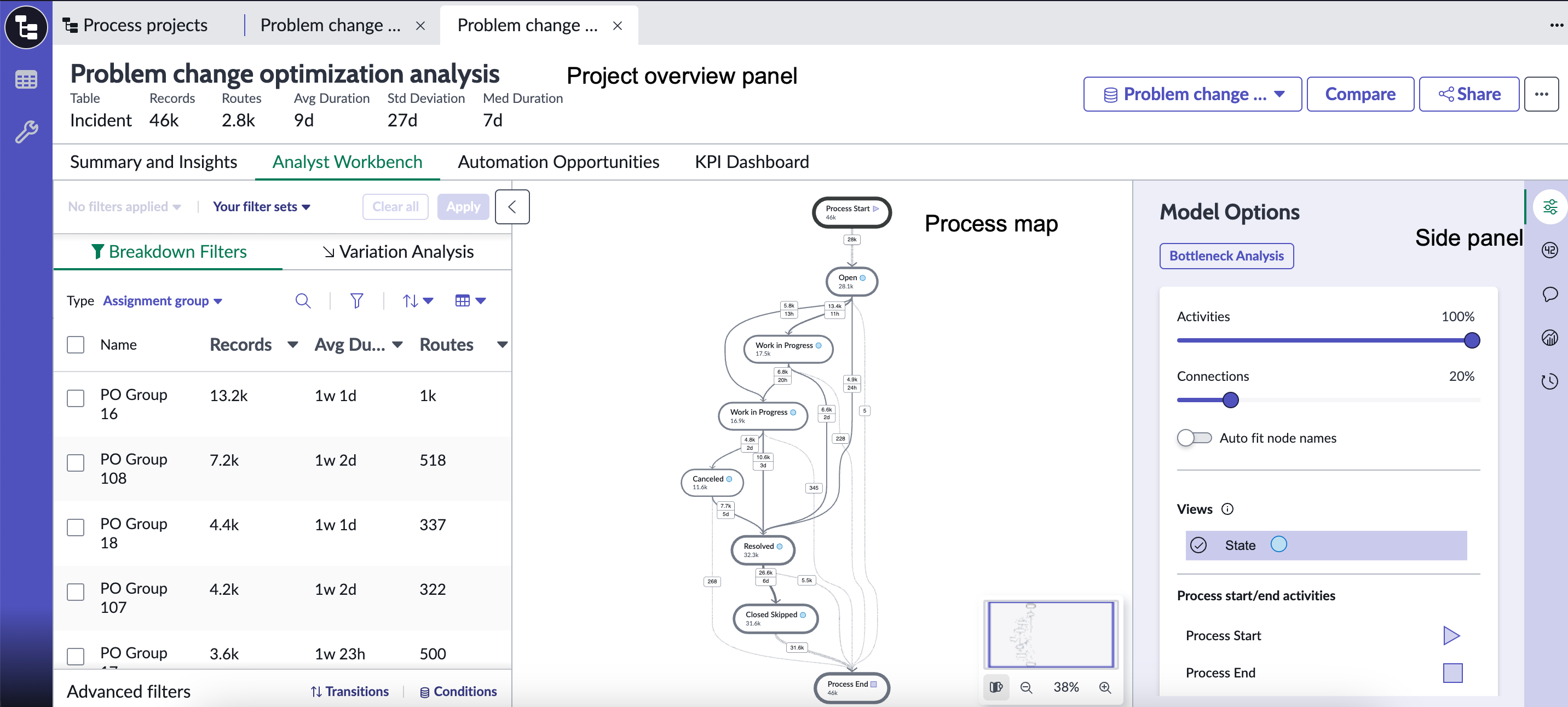This screenshot has height=707, width=1568.
Task: Switch to Analyst Workbench tab
Action: 347,162
